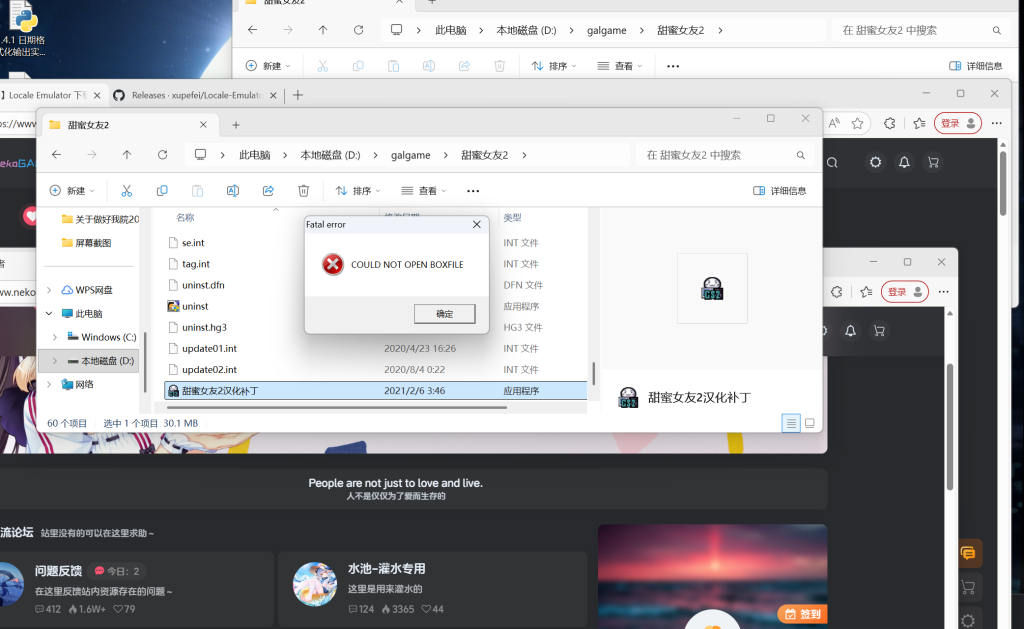Screen dimensions: 1024x629
Task: Select the Cut icon in Explorer toolbar
Action: (127, 190)
